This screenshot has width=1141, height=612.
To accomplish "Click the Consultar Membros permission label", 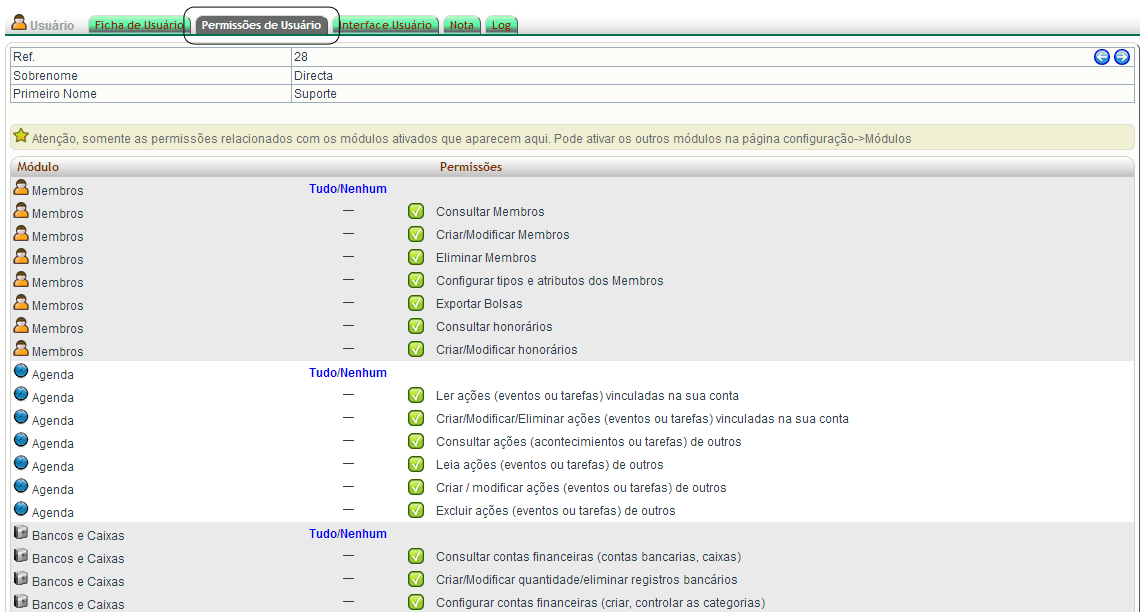I will pos(490,212).
